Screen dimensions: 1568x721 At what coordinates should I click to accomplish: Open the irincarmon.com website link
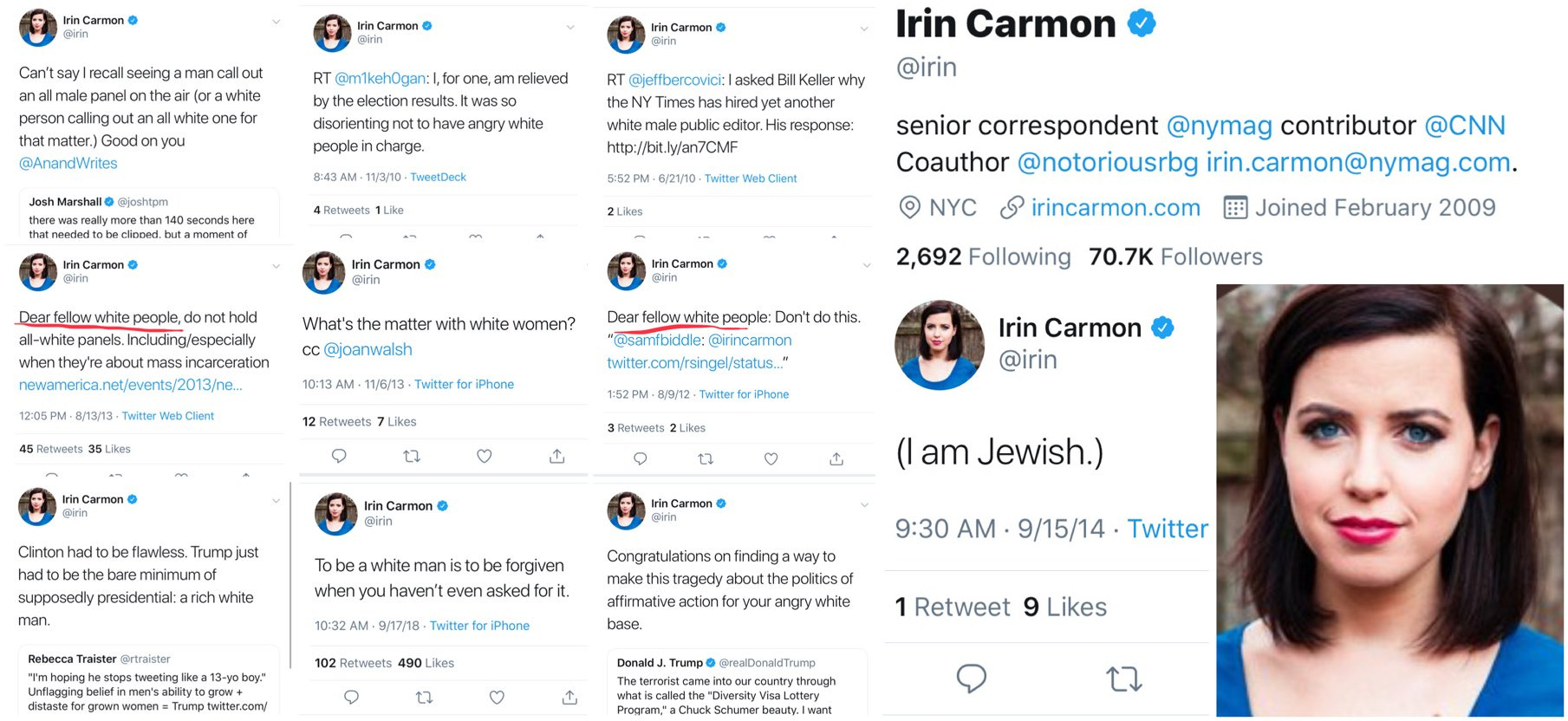pos(1115,208)
